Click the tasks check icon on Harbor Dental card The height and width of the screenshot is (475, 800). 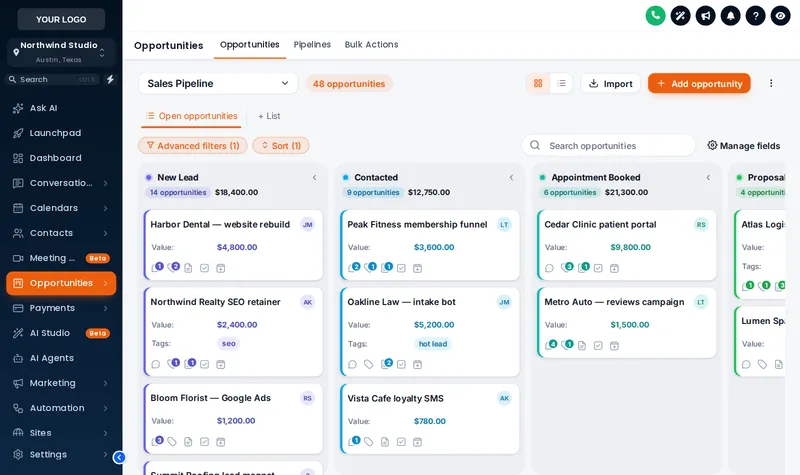click(205, 268)
